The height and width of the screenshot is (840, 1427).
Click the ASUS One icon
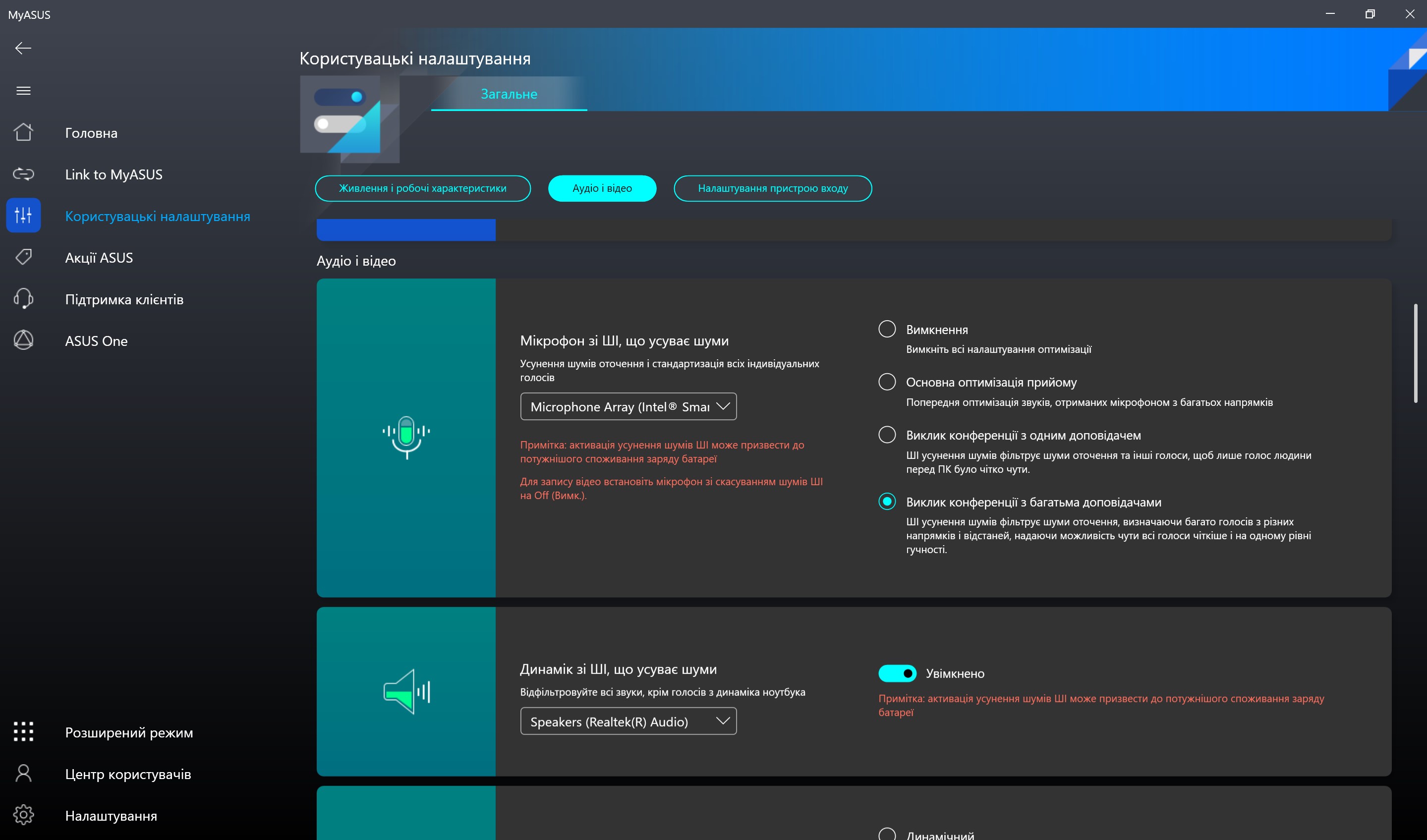[x=23, y=340]
